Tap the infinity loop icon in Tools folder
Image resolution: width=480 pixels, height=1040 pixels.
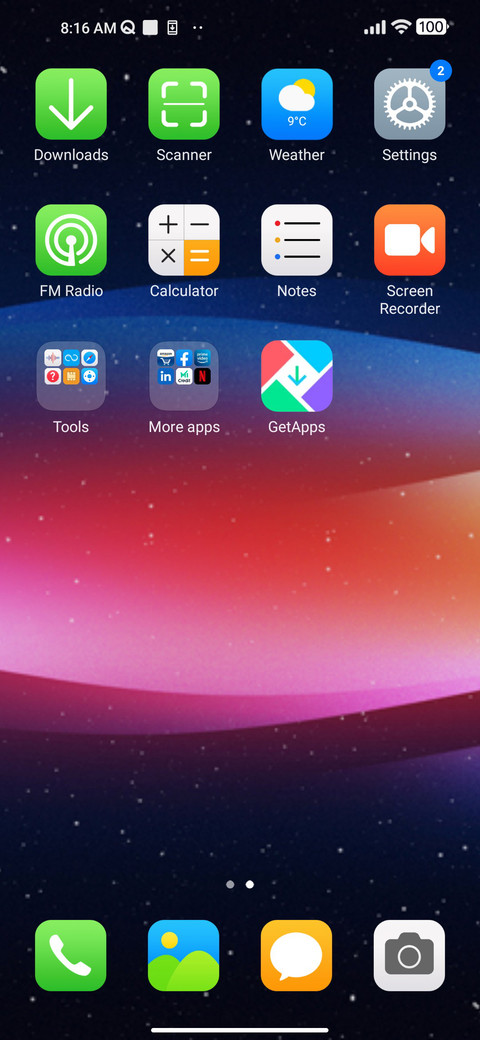(71, 358)
